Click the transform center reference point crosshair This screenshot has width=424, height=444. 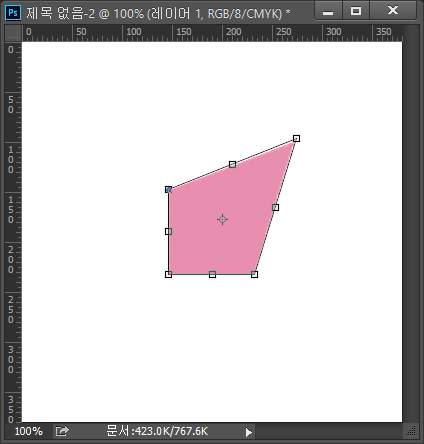pos(222,219)
